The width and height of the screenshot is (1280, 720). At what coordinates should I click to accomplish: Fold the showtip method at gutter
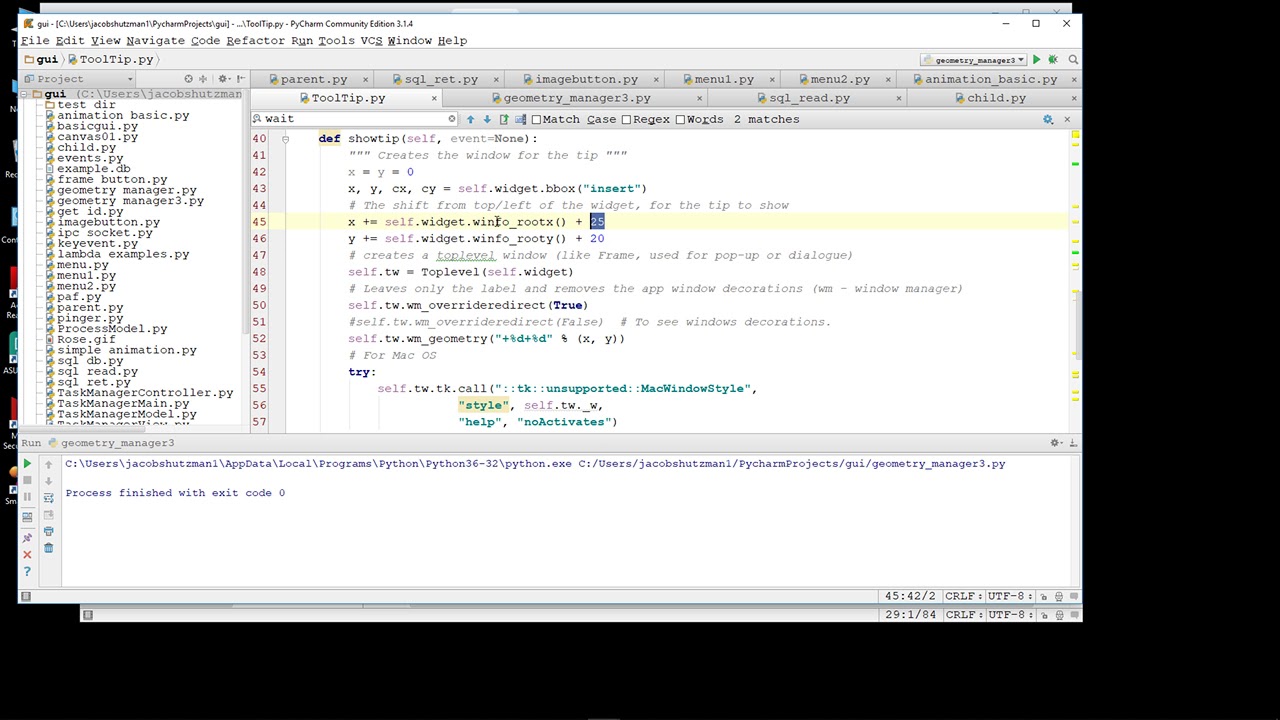[285, 139]
